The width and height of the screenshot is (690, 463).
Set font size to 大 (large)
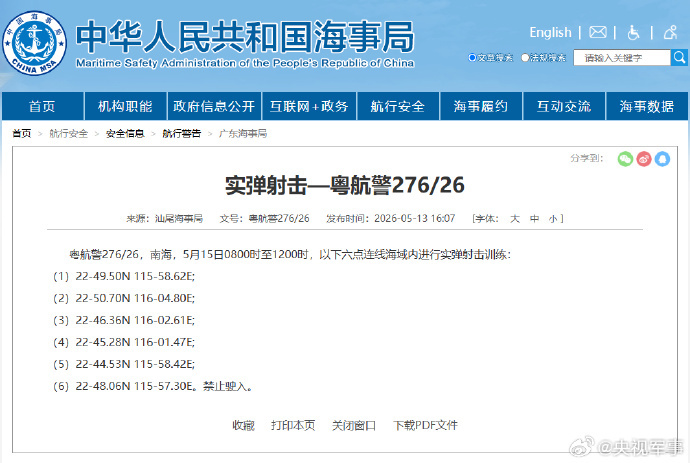(x=515, y=219)
